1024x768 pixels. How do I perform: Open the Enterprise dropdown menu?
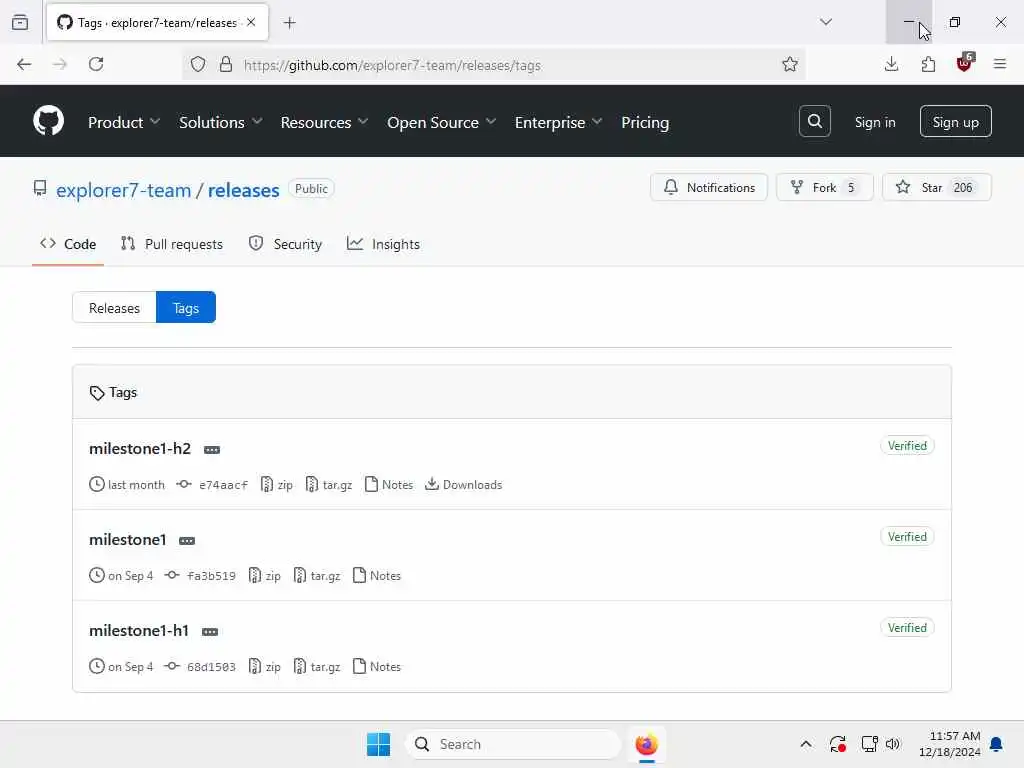[558, 122]
